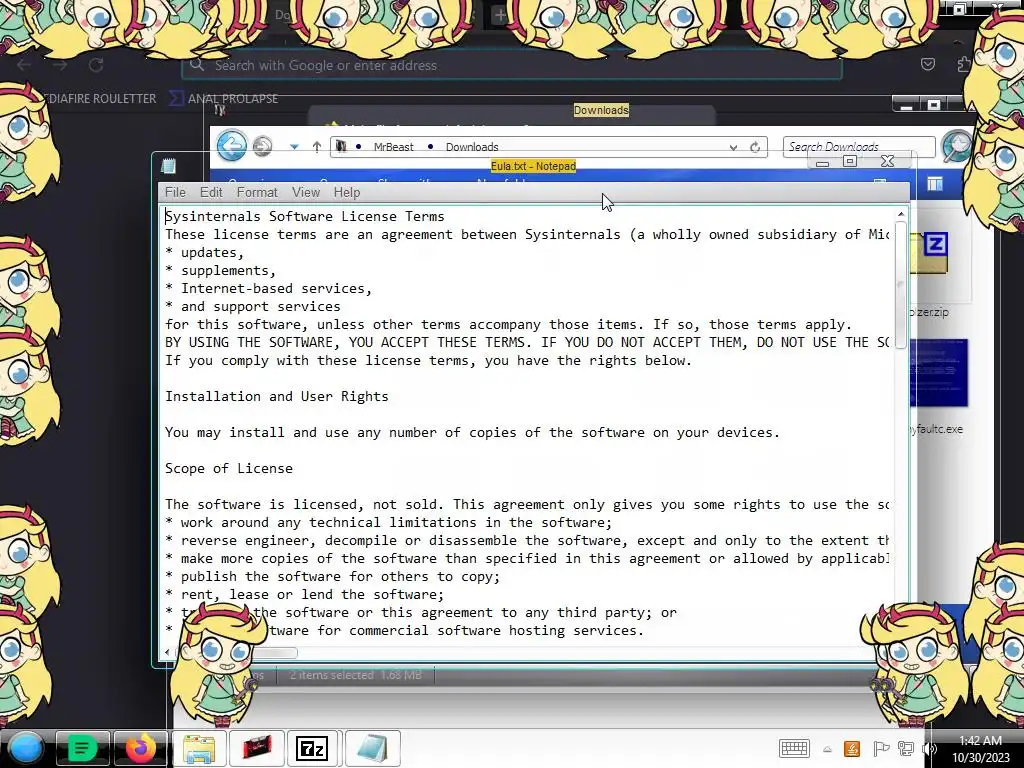The width and height of the screenshot is (1024, 768).
Task: Open the green notes app on taskbar
Action: [82, 748]
